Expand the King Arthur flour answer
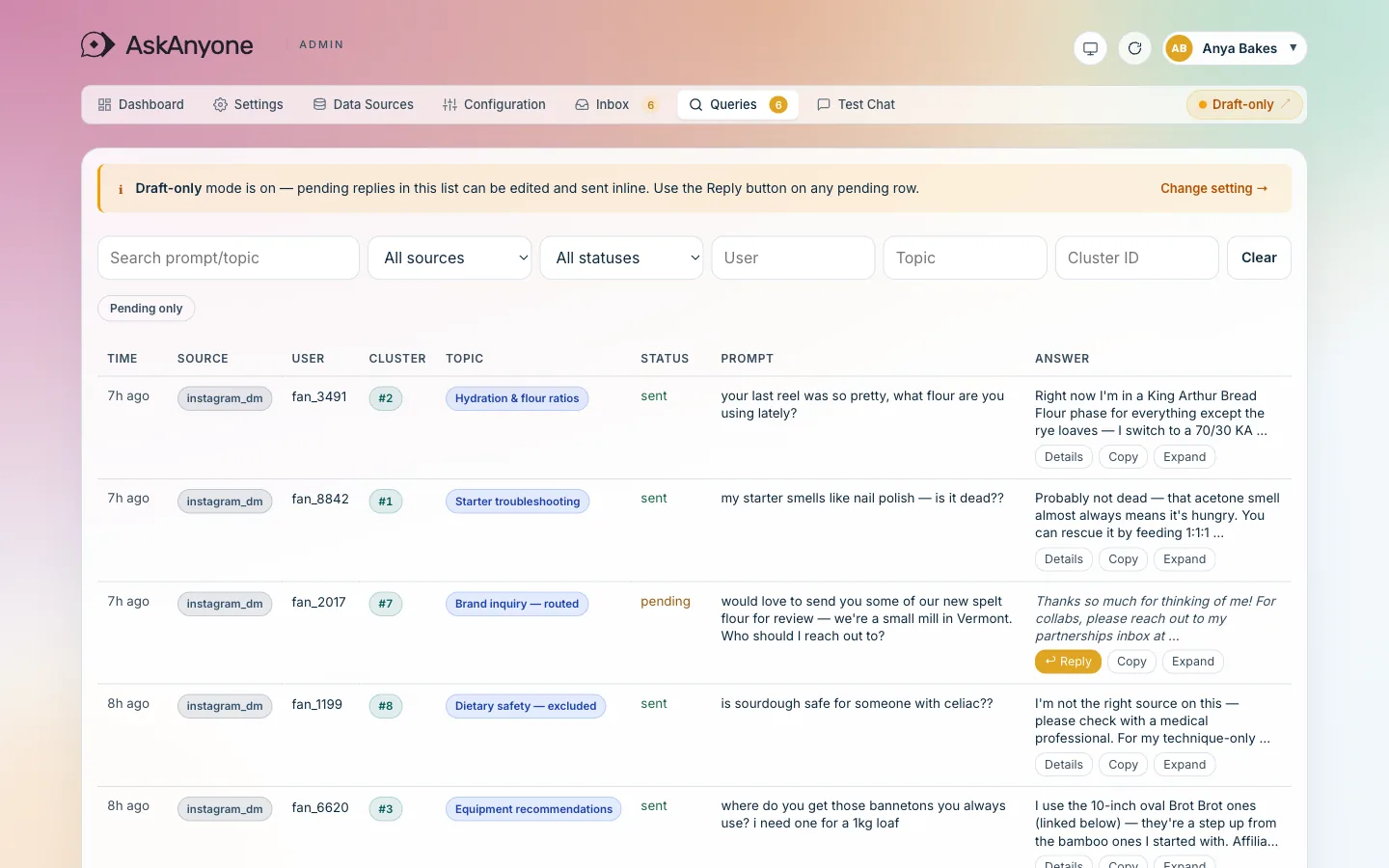1389x868 pixels. click(1185, 457)
